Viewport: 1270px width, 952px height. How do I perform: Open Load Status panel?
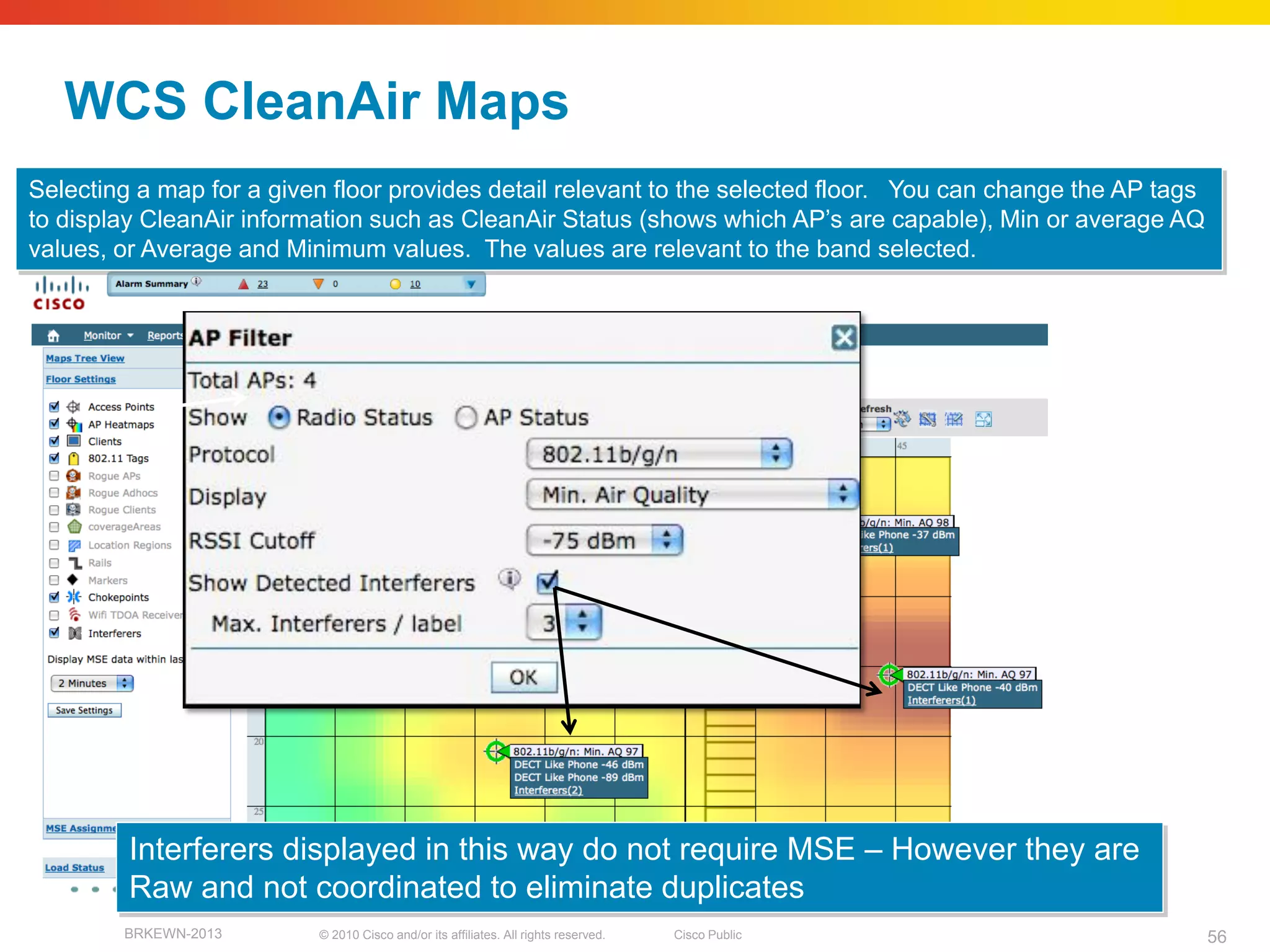74,867
